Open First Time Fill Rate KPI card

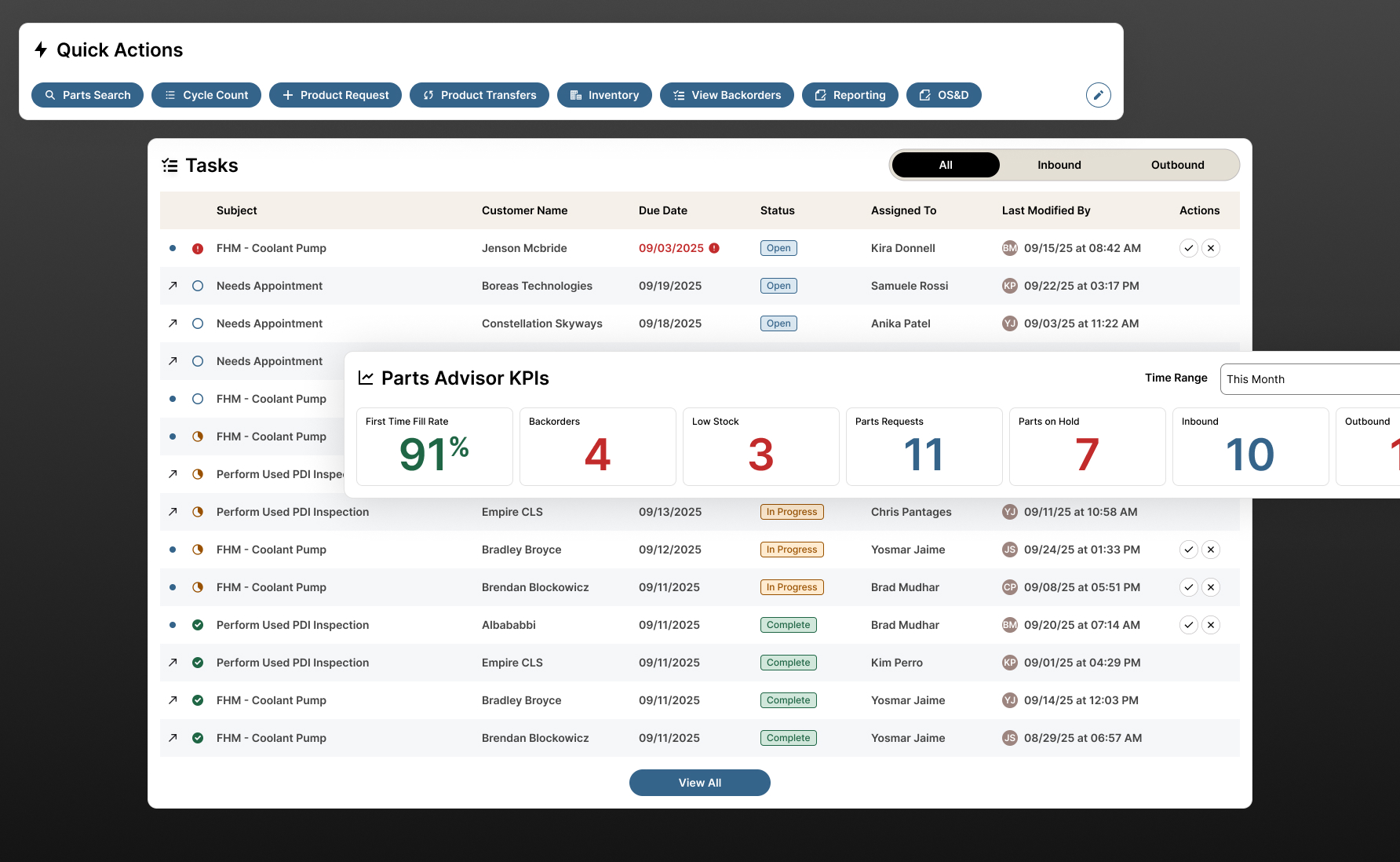435,447
